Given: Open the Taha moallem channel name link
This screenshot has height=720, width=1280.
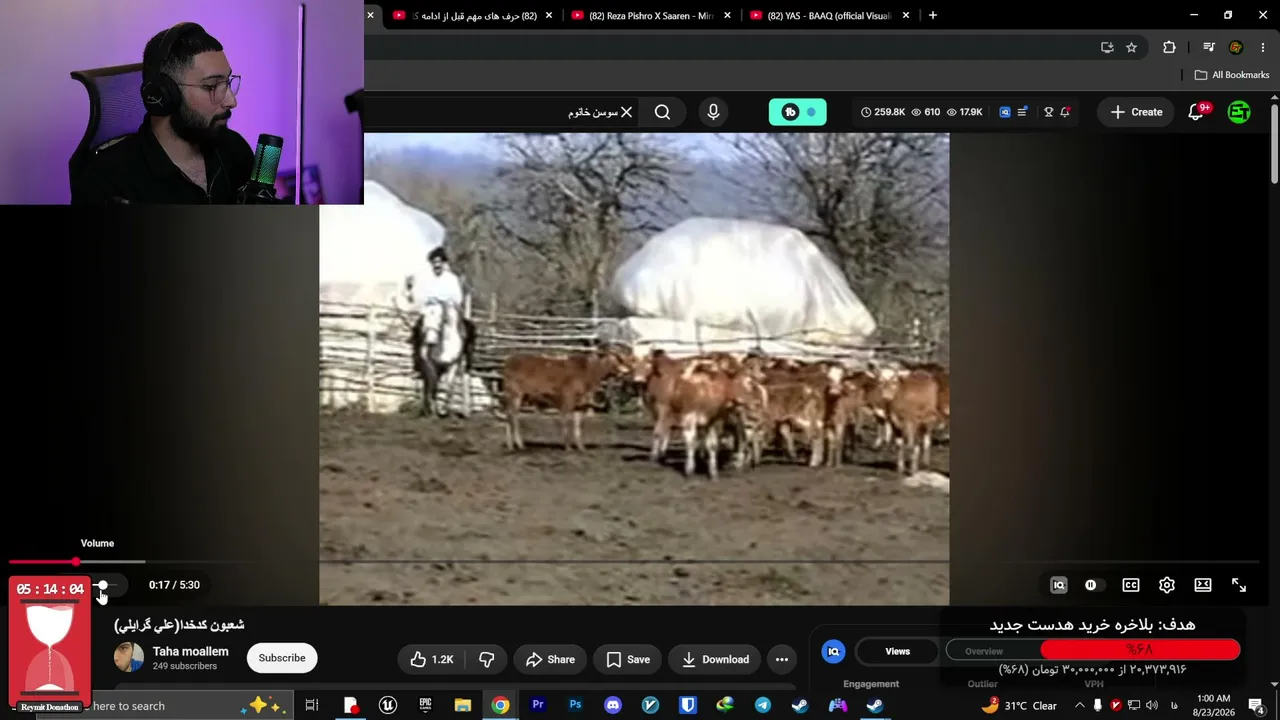Looking at the screenshot, I should (x=190, y=651).
